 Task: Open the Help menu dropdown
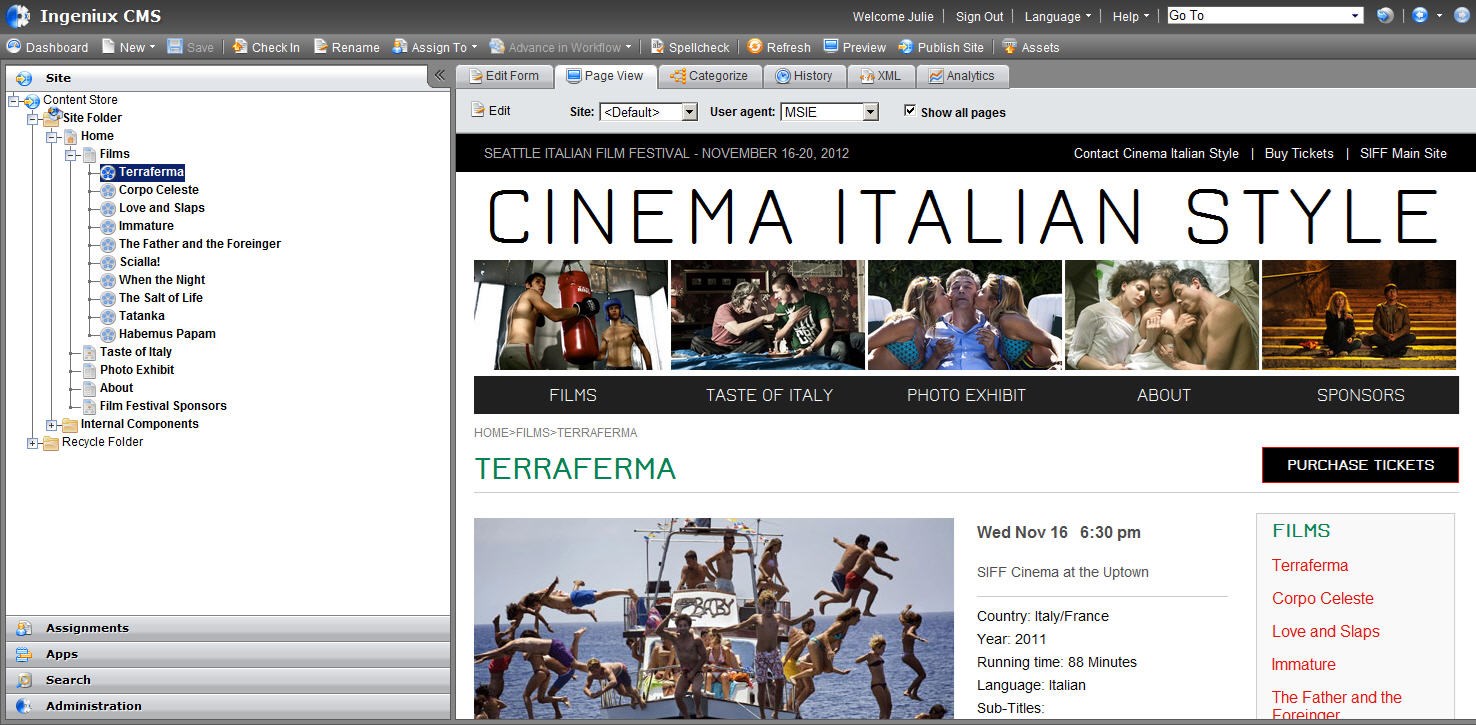1131,16
